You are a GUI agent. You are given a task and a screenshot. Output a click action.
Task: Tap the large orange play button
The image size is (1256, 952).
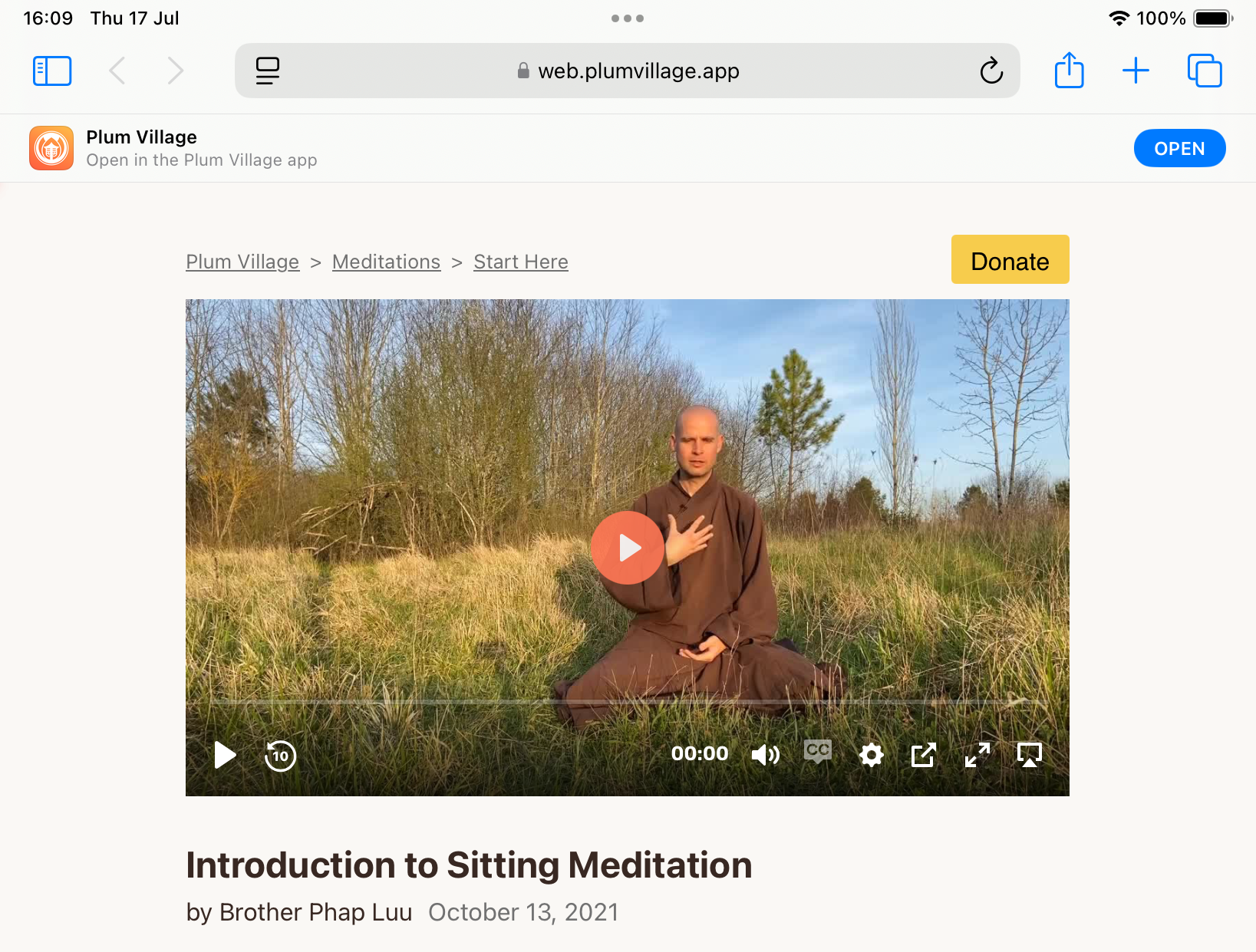tap(628, 548)
